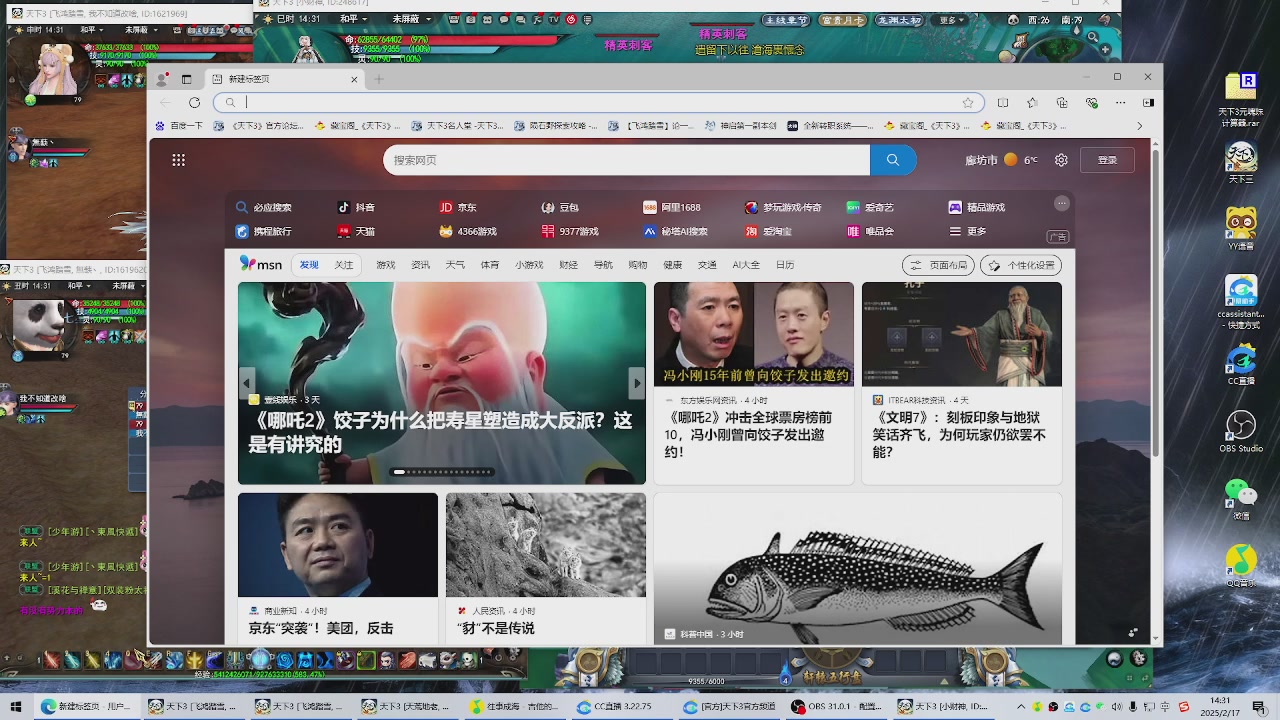Open 《文明7》 article headline
The image size is (1280, 720).
(x=959, y=435)
